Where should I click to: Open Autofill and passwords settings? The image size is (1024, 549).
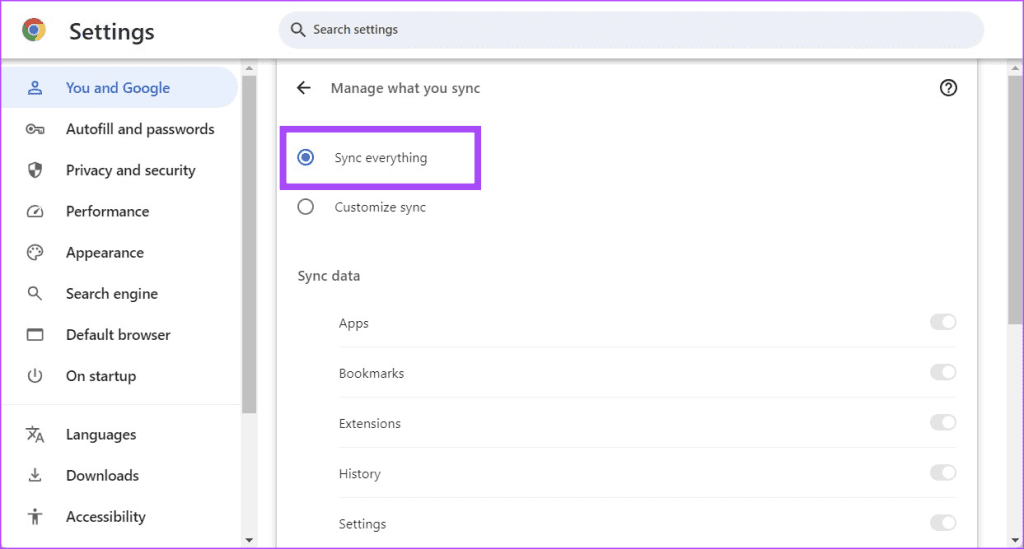[x=121, y=129]
